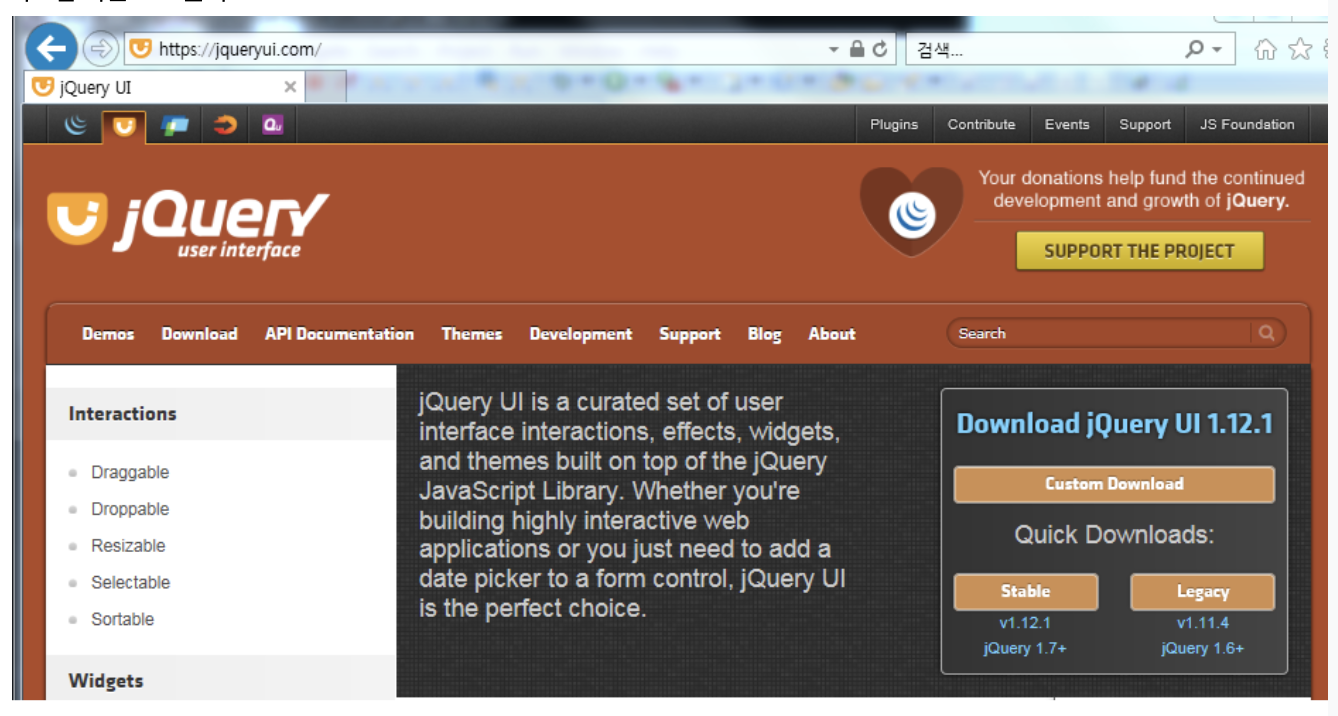Image resolution: width=1338 pixels, height=716 pixels.
Task: Click the SUPPORT THE PROJECT button
Action: [1139, 251]
